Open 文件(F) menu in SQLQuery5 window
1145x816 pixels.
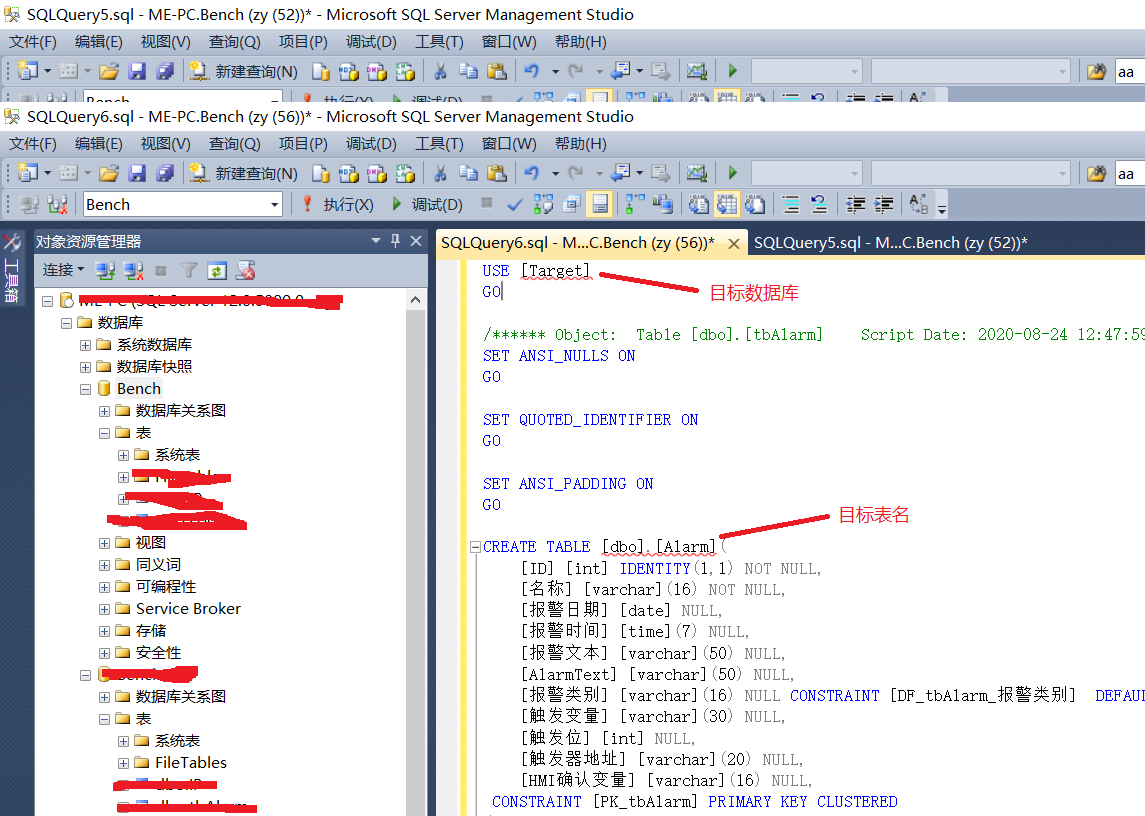[x=32, y=42]
